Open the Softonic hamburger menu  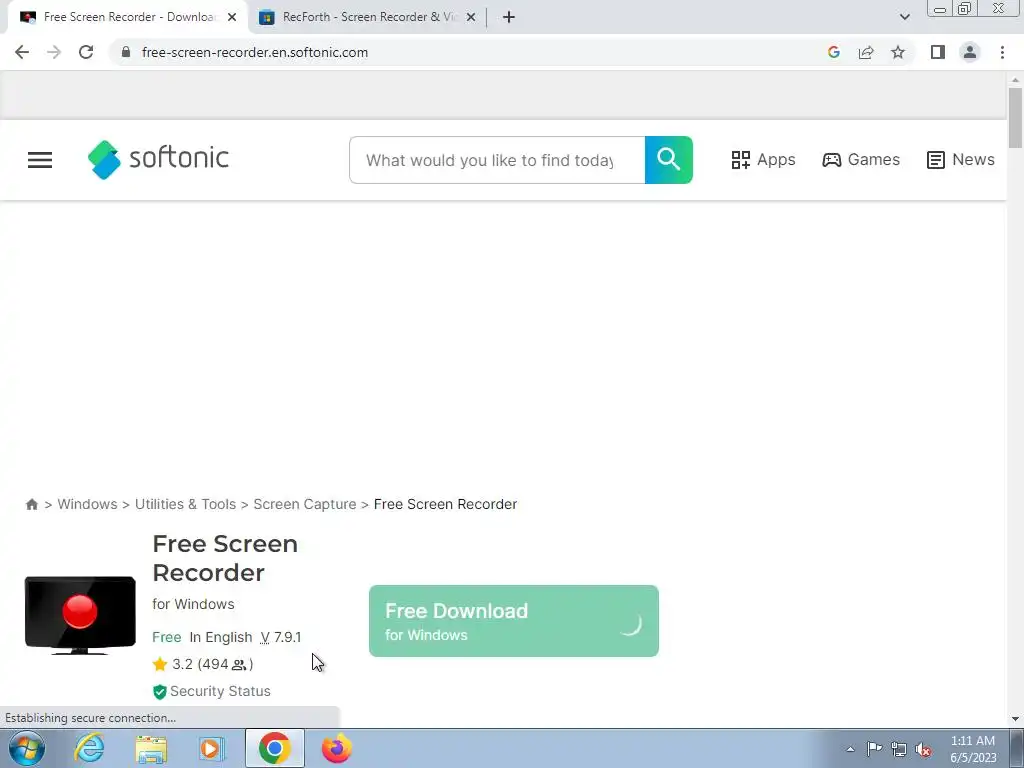pyautogui.click(x=40, y=160)
